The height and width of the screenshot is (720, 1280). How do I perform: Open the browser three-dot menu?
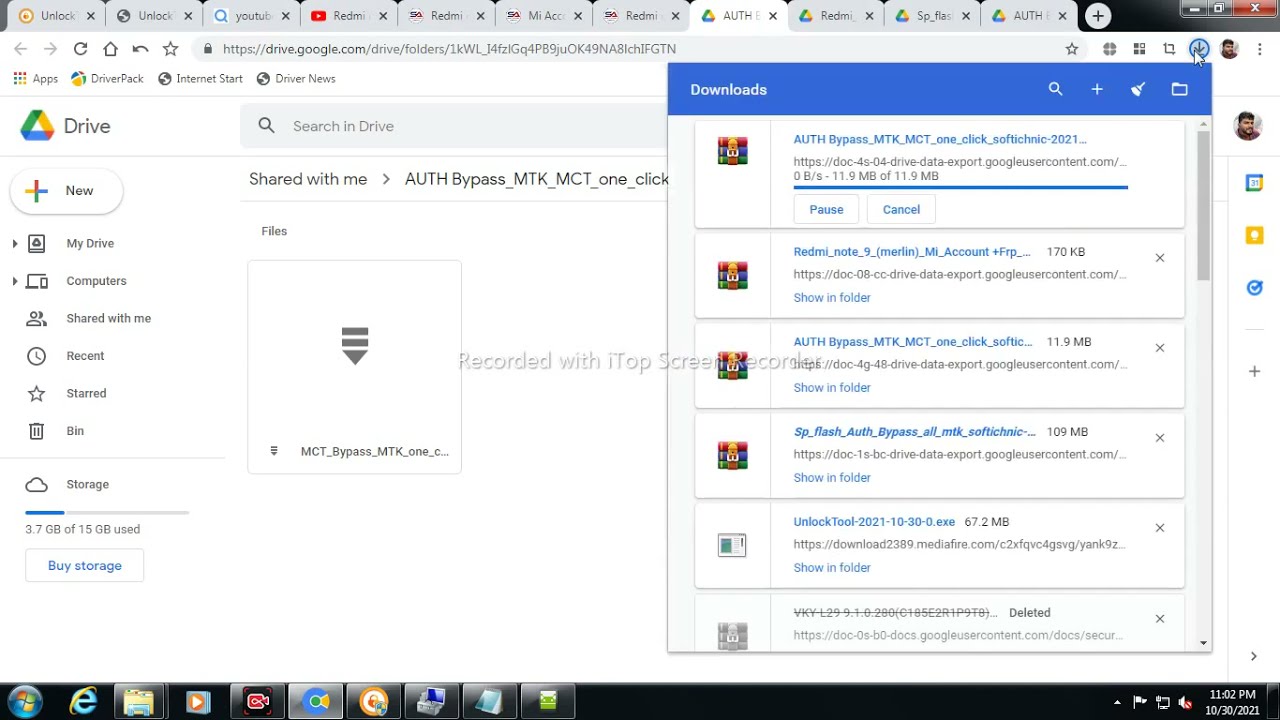point(1260,48)
